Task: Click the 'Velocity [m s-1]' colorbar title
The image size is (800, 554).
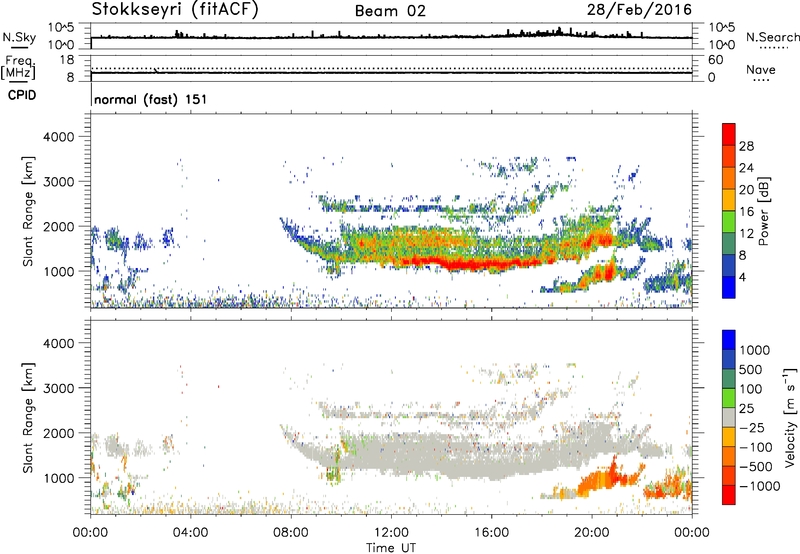Action: 790,417
